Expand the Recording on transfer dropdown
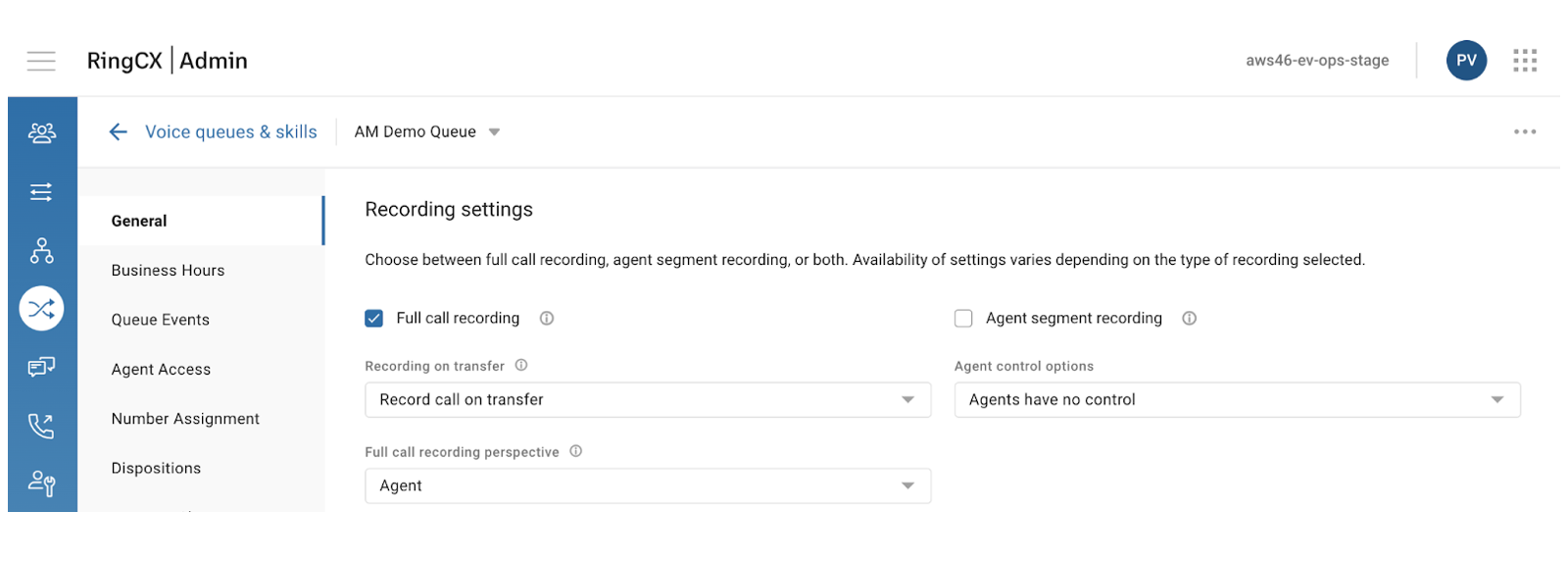The width and height of the screenshot is (1568, 563). tap(647, 399)
